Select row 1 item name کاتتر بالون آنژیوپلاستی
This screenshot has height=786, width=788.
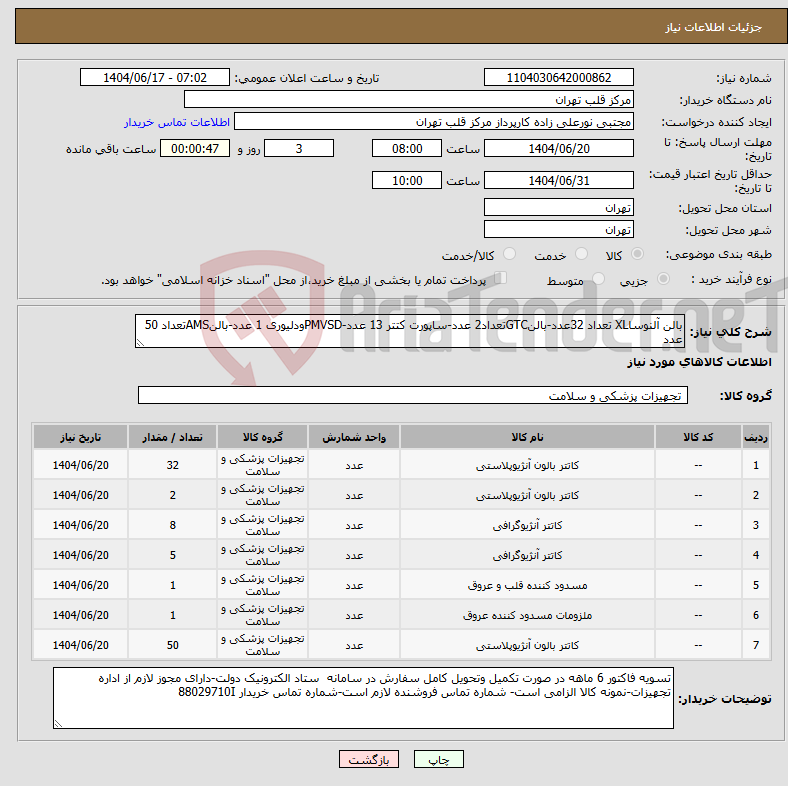527,465
